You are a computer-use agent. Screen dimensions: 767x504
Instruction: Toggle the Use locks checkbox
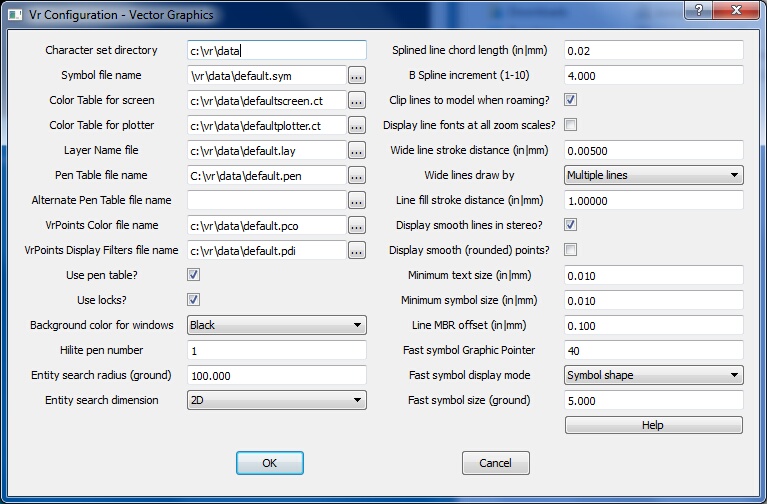[194, 299]
